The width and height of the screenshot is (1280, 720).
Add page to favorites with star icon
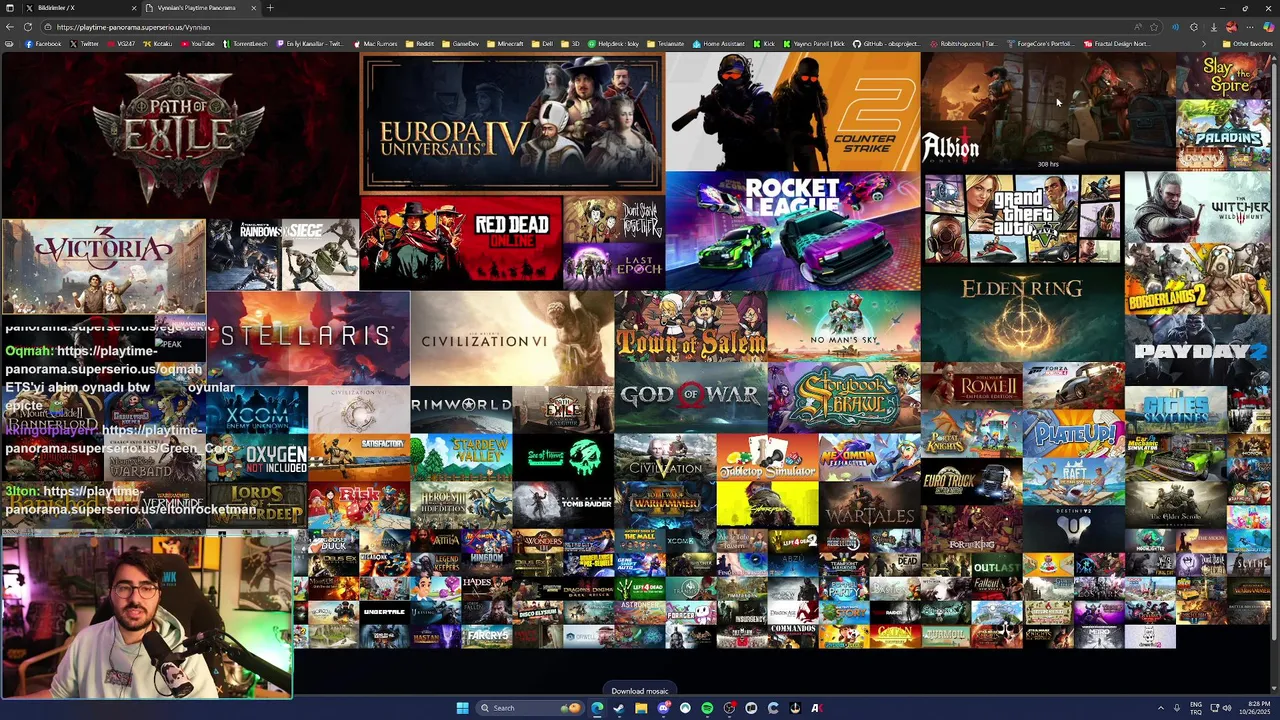1154,27
